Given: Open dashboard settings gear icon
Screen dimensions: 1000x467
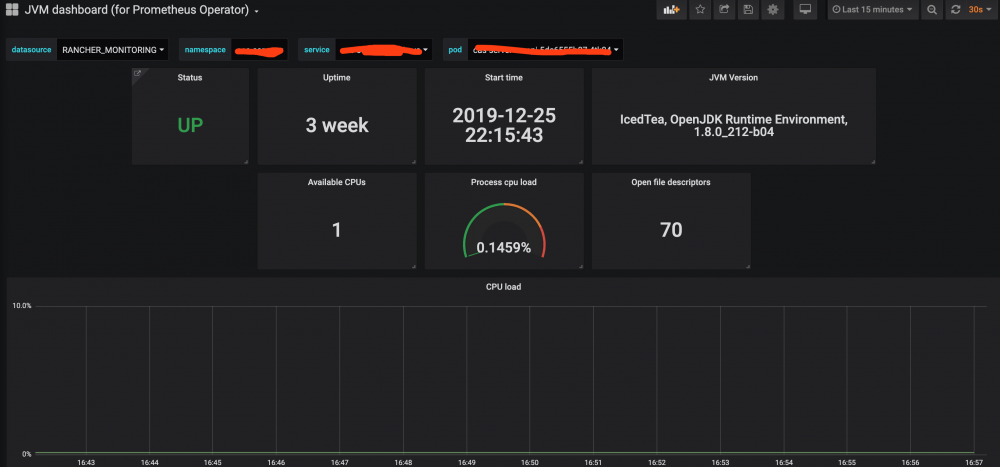Looking at the screenshot, I should [772, 10].
